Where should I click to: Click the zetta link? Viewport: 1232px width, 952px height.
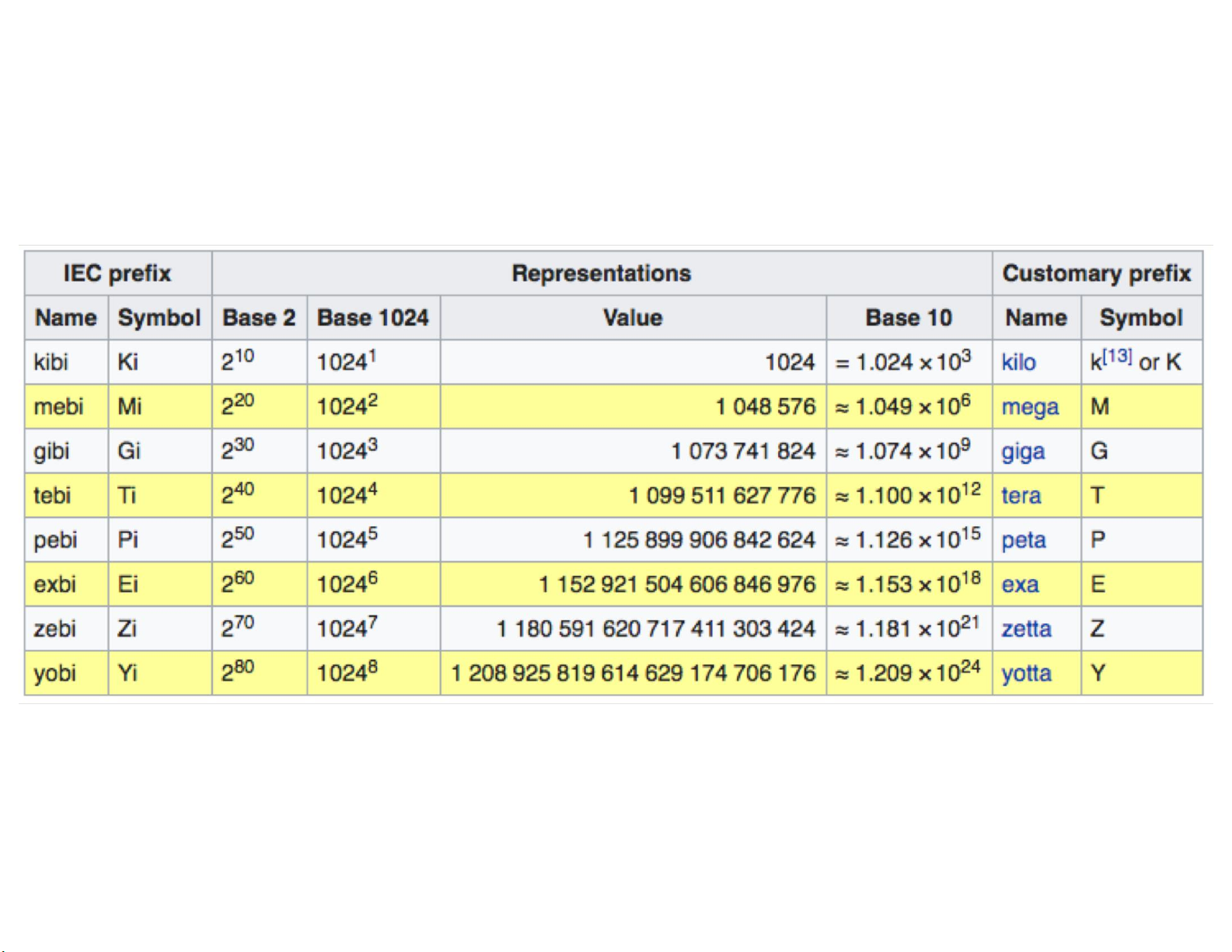pos(1026,629)
